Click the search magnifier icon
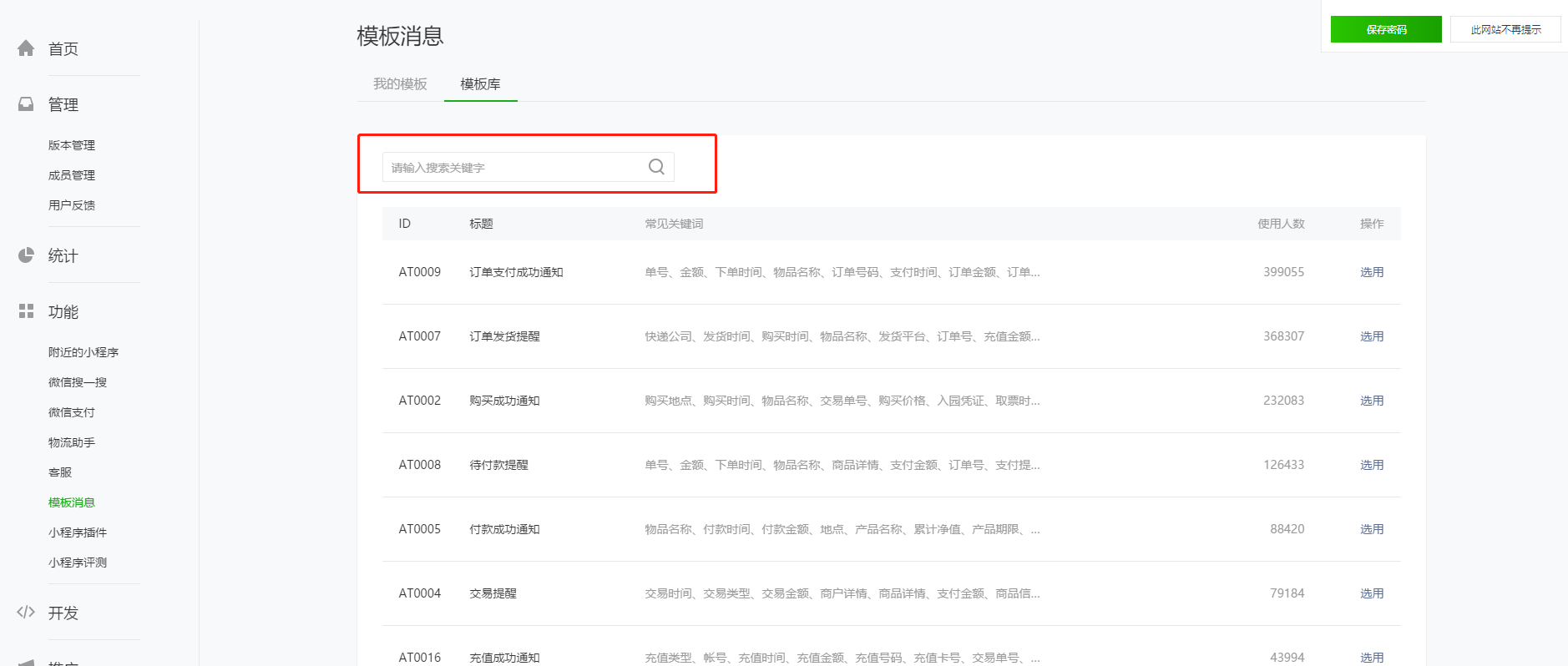Image resolution: width=1568 pixels, height=666 pixels. pos(656,167)
